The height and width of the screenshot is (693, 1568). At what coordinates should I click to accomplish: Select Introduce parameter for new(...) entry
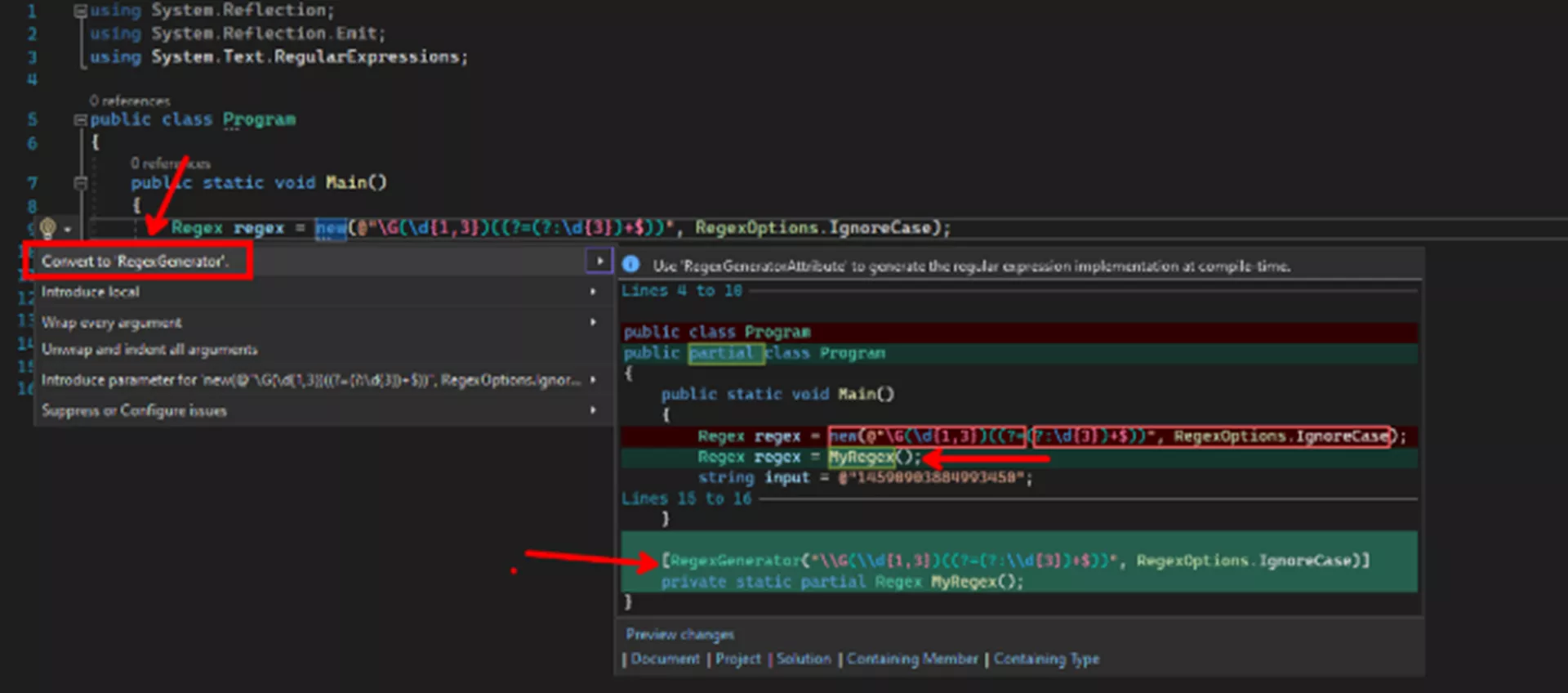coord(311,380)
